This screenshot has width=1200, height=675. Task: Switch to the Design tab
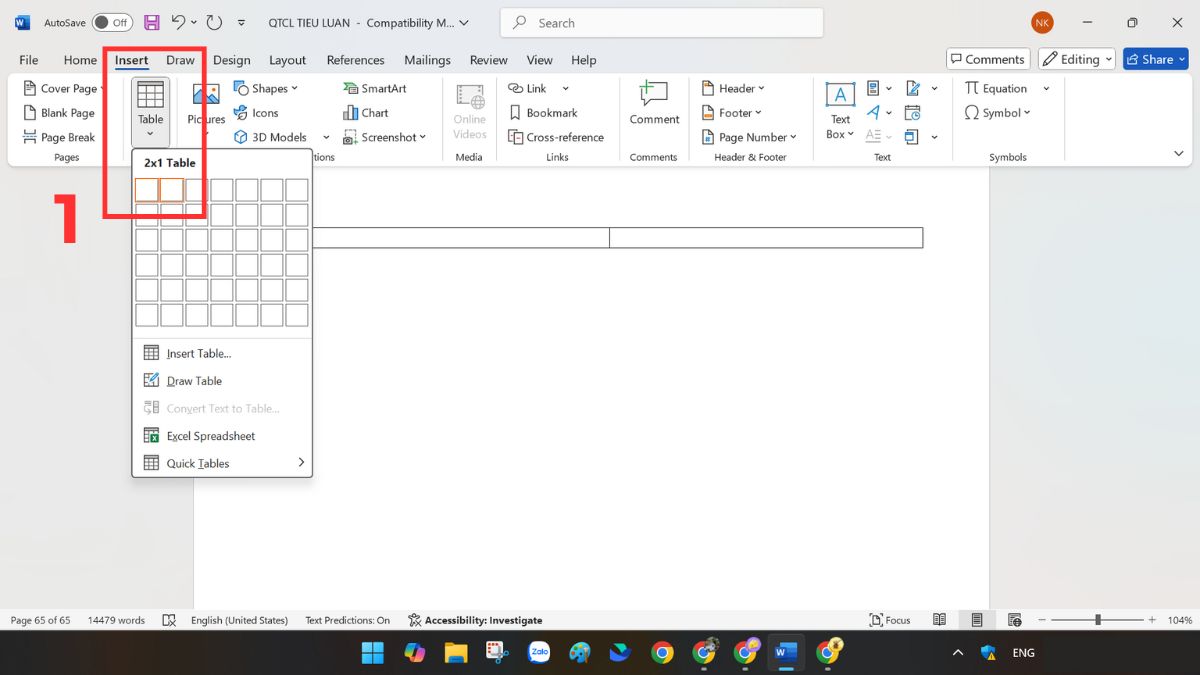[232, 60]
